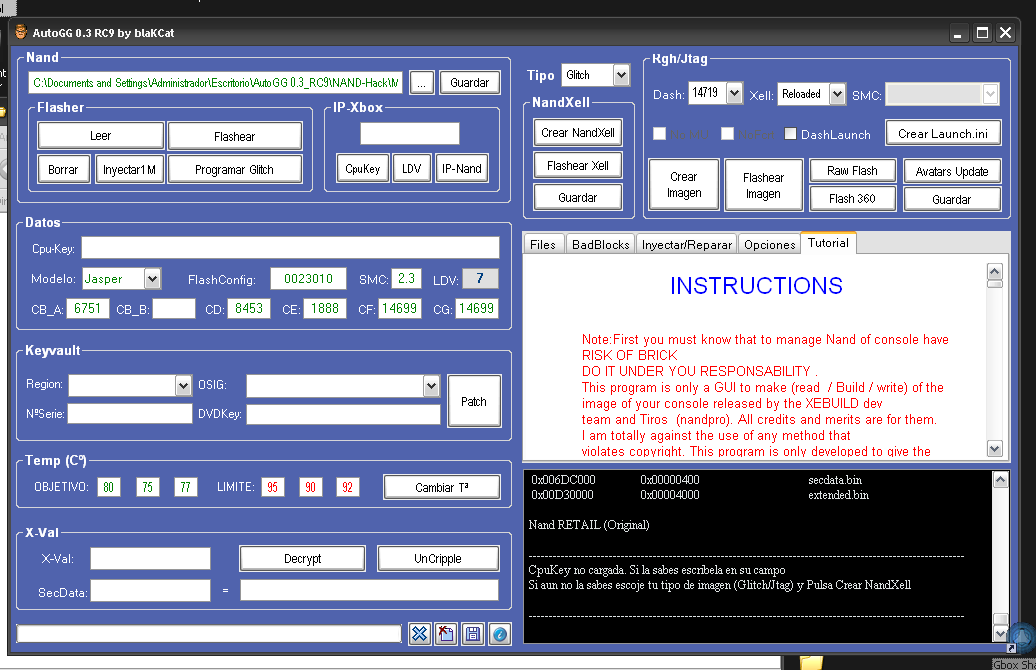1036x670 pixels.
Task: Click the delete-document icon in bottom toolbar
Action: click(446, 634)
